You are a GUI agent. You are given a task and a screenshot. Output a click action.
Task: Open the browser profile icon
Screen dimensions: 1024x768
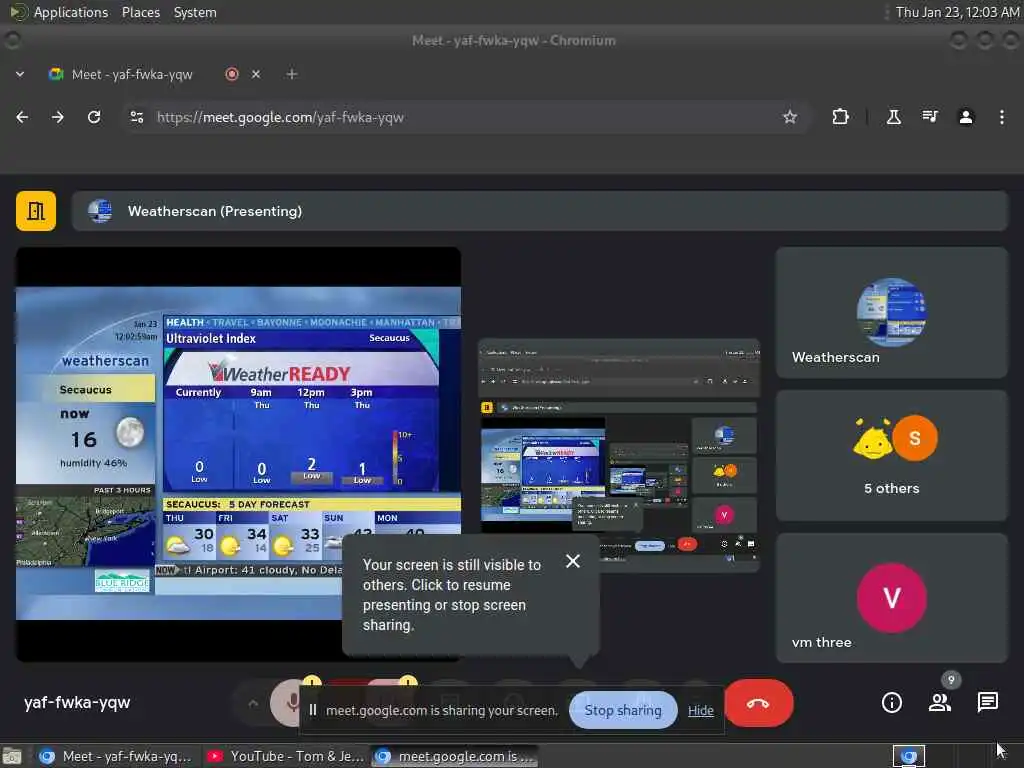click(966, 117)
